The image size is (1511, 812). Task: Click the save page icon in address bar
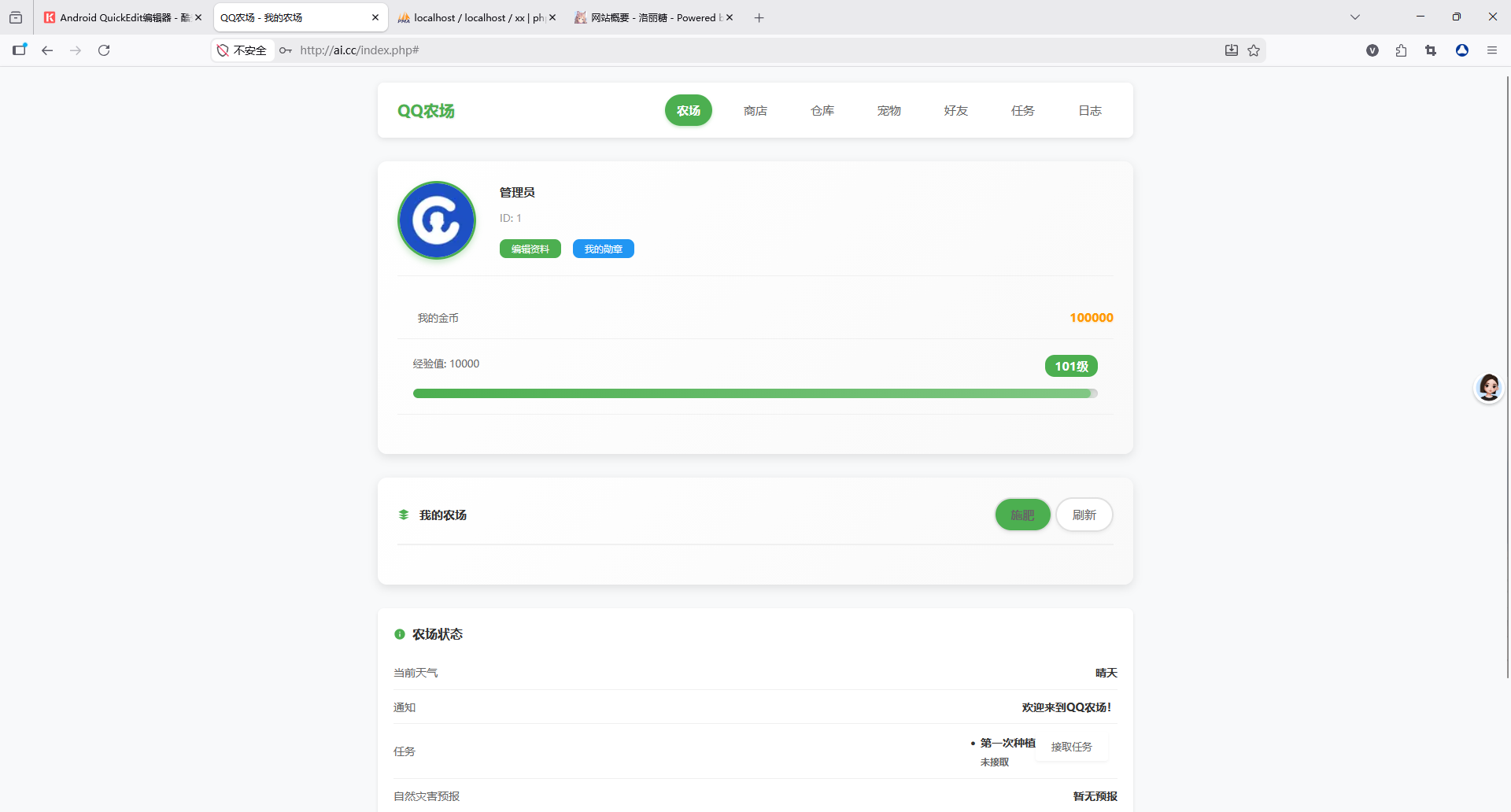pyautogui.click(x=1232, y=50)
